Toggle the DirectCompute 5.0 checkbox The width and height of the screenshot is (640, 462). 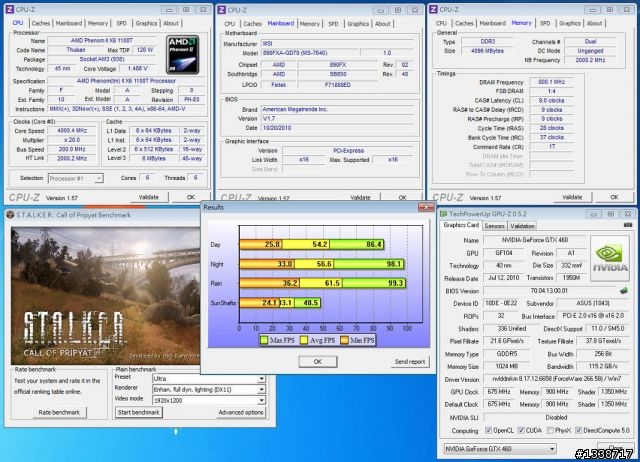coord(578,430)
